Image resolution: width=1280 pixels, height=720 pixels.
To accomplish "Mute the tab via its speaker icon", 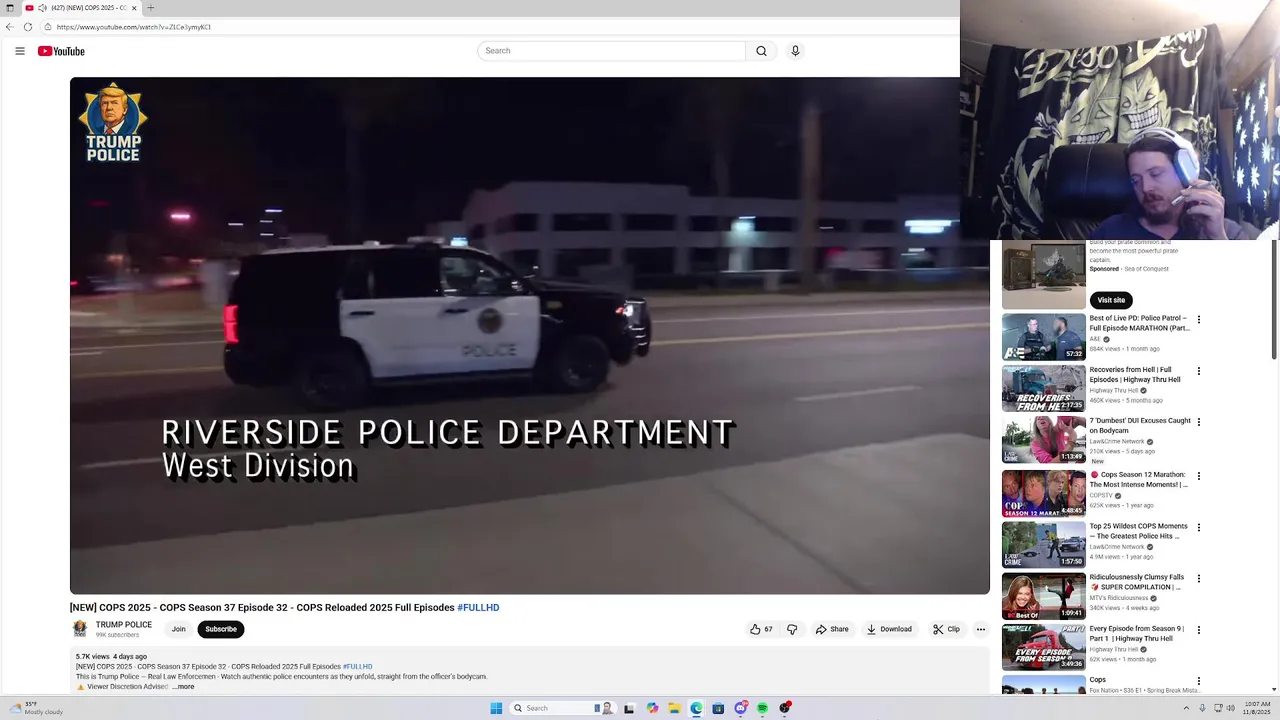I will (x=42, y=8).
